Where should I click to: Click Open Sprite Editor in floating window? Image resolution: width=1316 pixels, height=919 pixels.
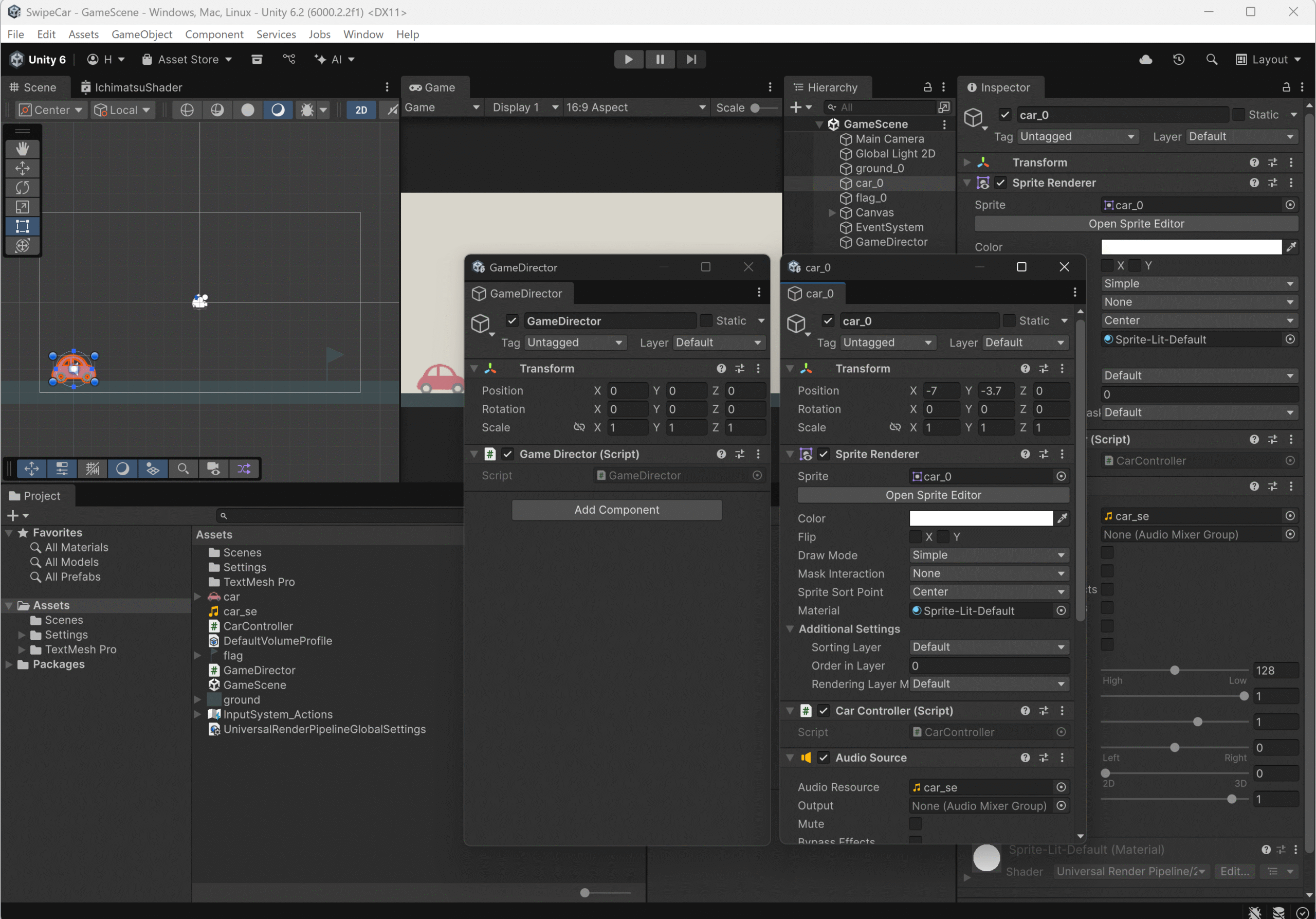pos(933,495)
